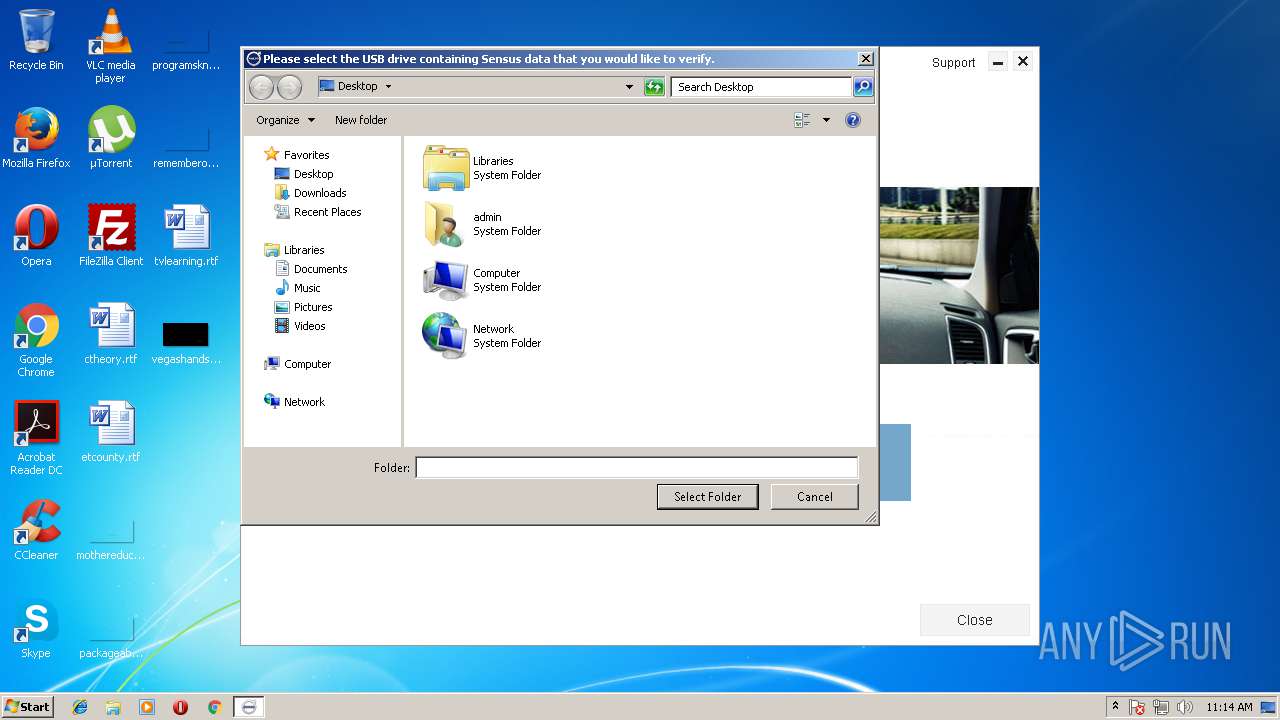The width and height of the screenshot is (1280, 720).
Task: Click the Search Desktop field
Action: point(762,87)
